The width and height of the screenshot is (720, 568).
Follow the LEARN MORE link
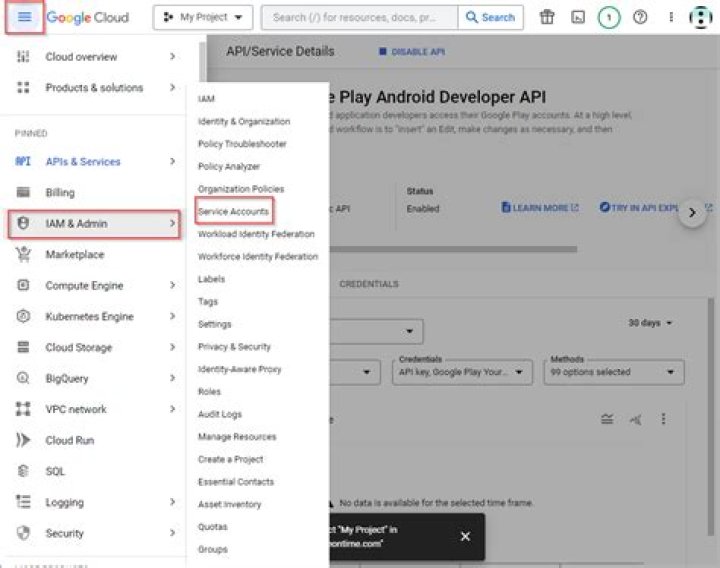pyautogui.click(x=540, y=208)
